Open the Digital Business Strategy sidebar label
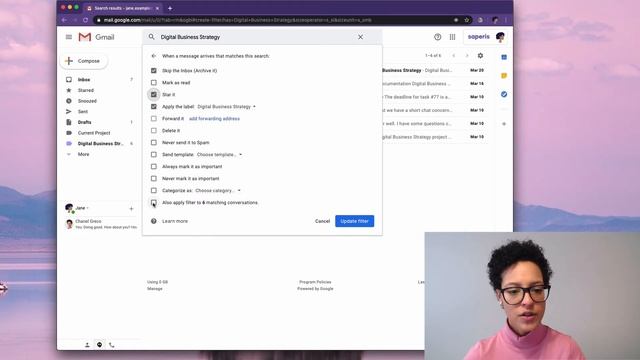Image resolution: width=640 pixels, height=360 pixels. tap(100, 143)
